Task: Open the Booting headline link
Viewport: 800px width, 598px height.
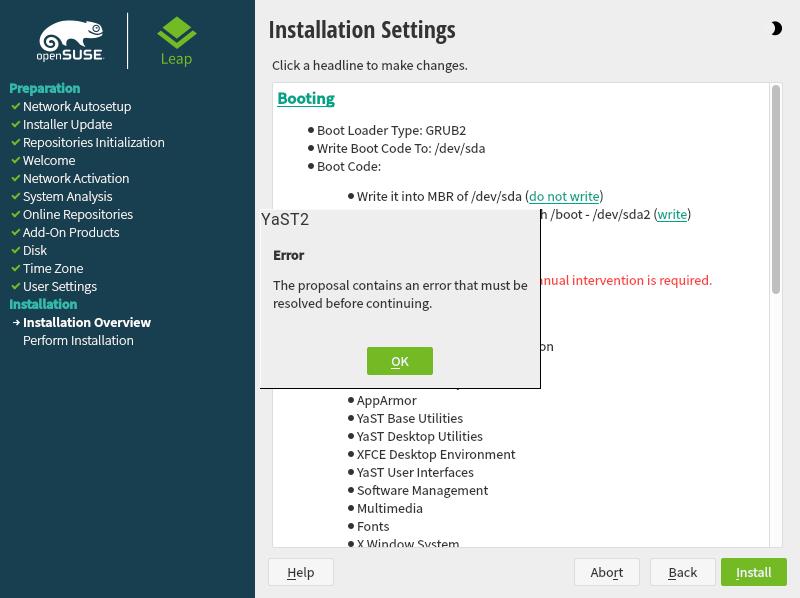Action: pos(306,98)
